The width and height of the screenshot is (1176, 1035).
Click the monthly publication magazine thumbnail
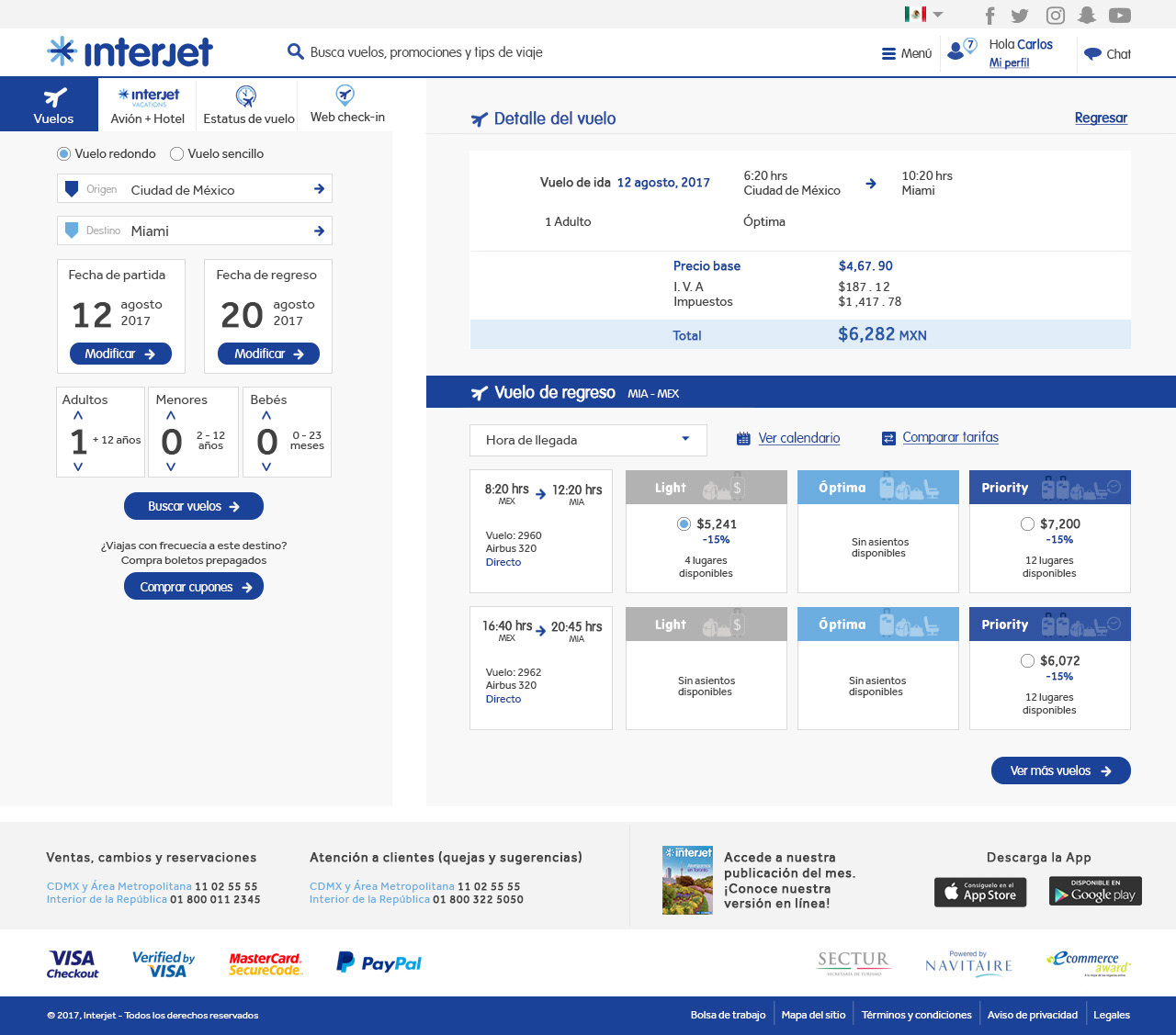(x=687, y=880)
